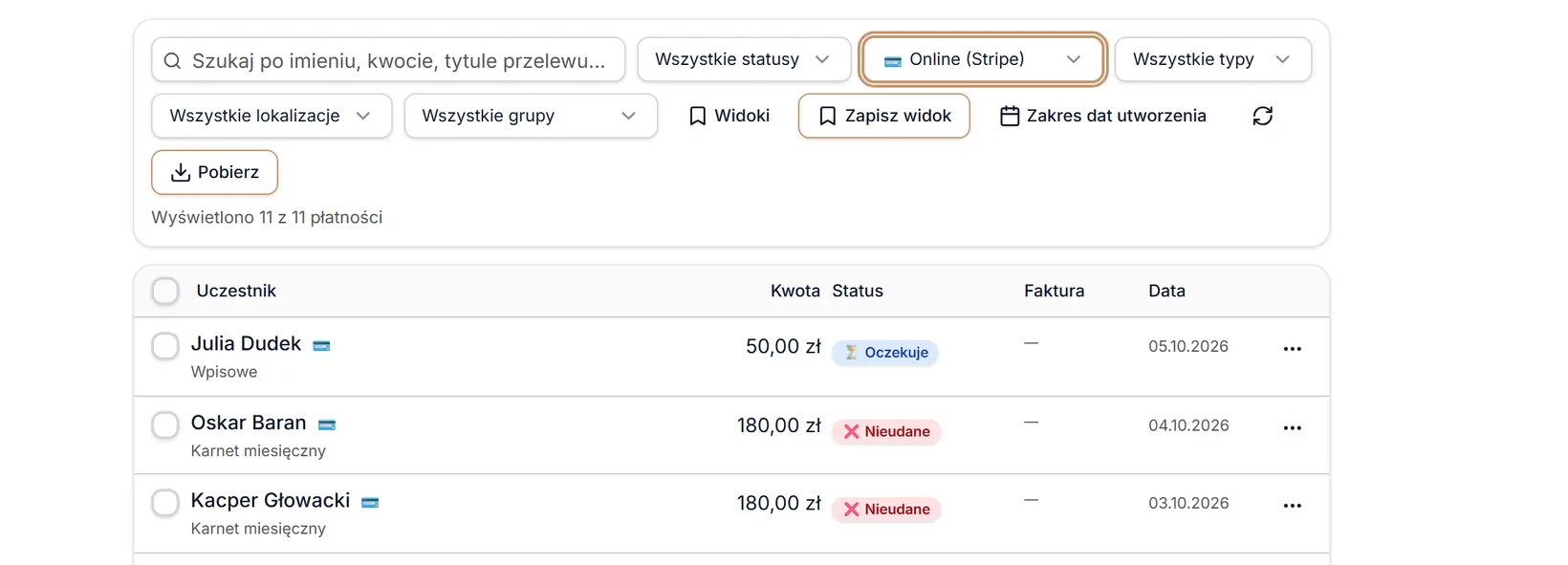This screenshot has height=565, width=1568.
Task: Check the box for Kacper Głowacki
Action: click(165, 503)
